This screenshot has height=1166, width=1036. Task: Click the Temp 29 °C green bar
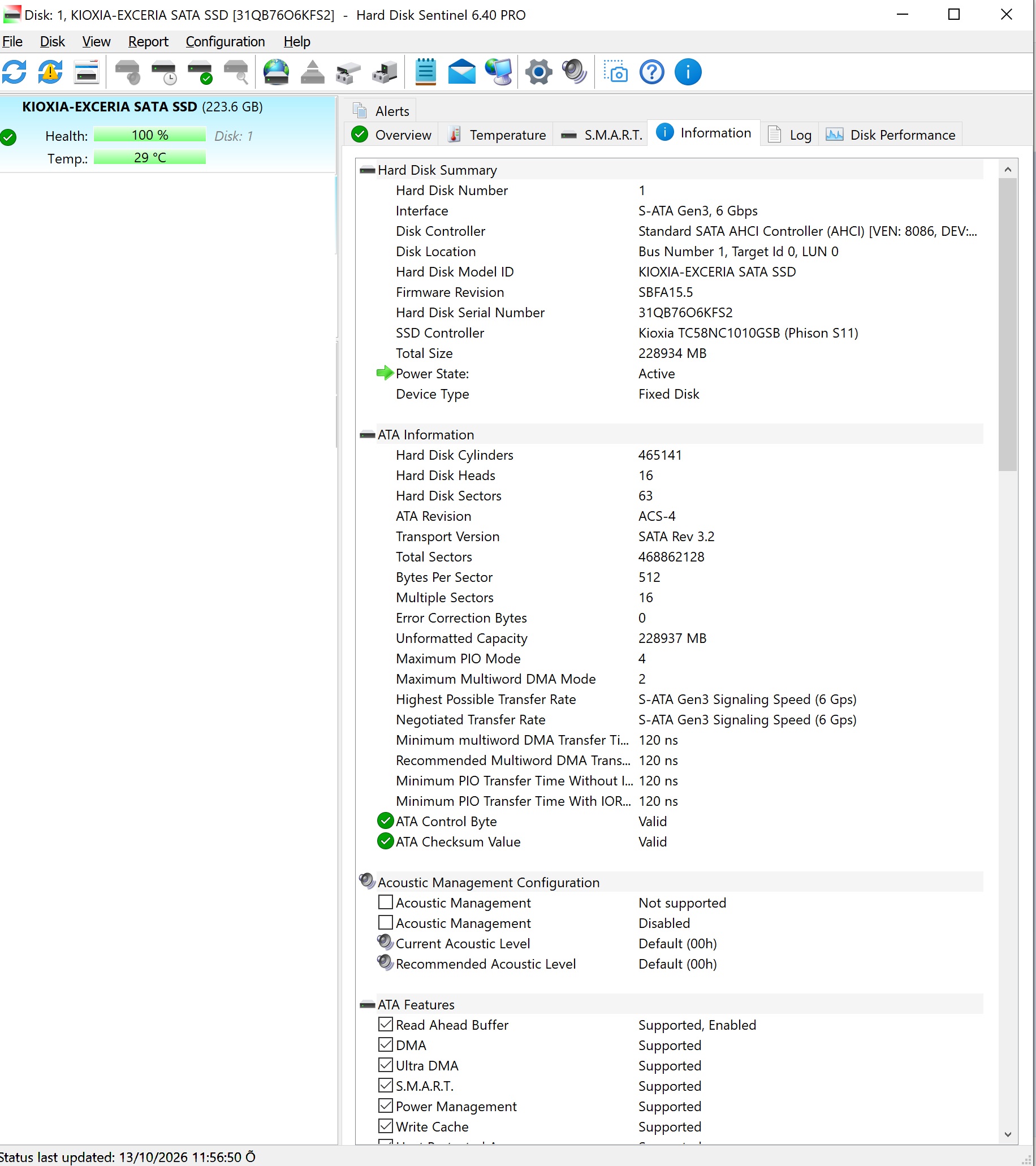(x=149, y=157)
